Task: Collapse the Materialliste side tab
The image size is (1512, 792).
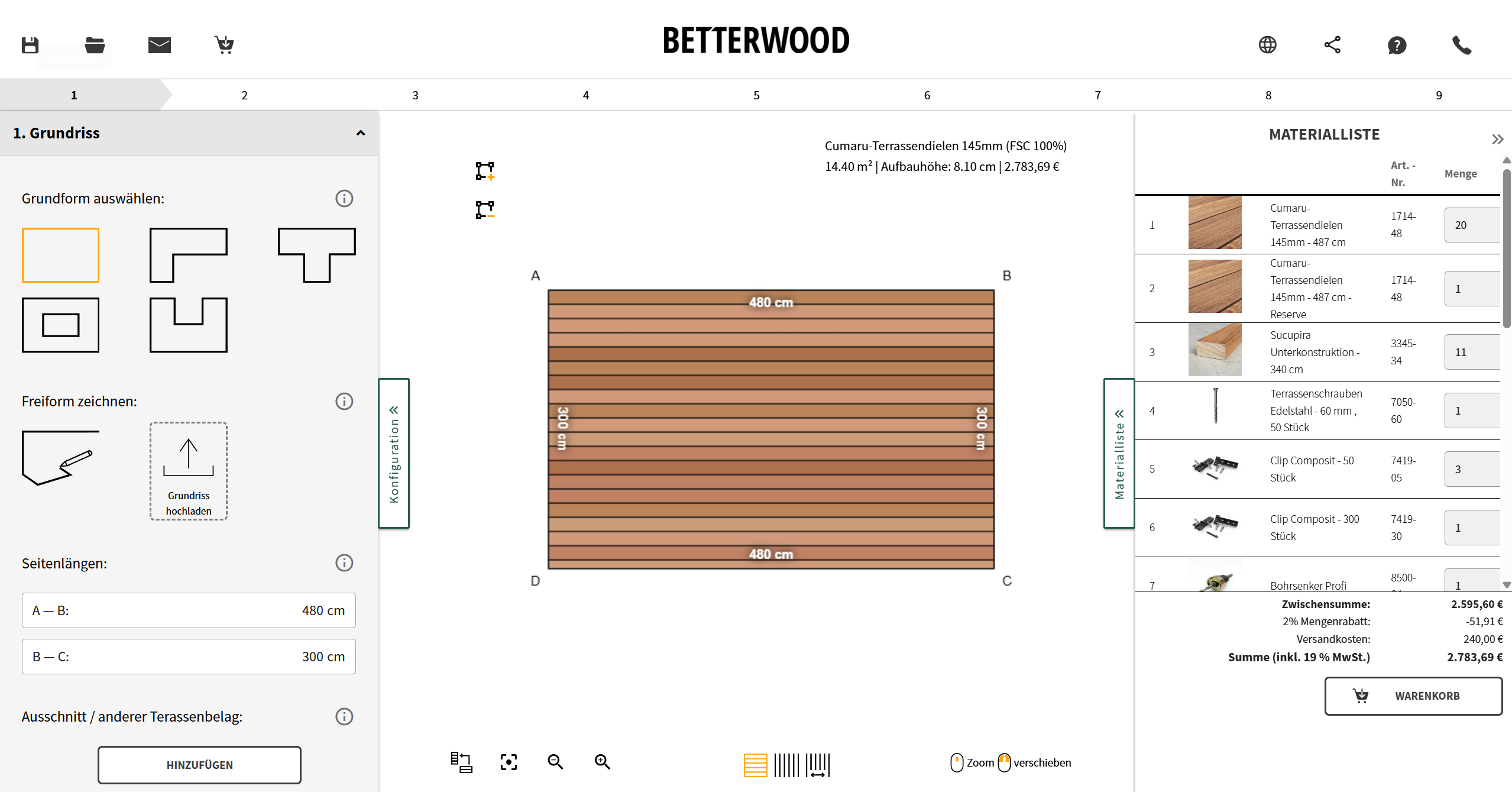Action: (1119, 453)
